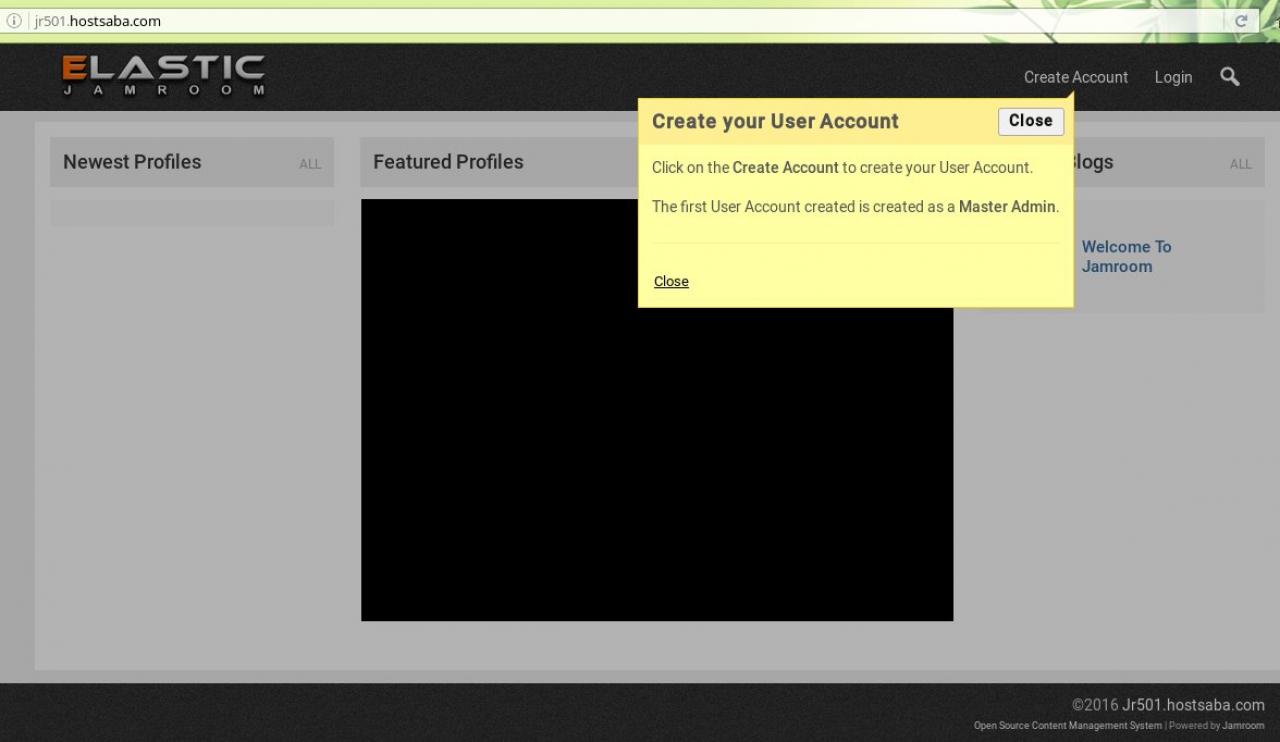Reload the page with the refresh icon
This screenshot has width=1280, height=742.
coord(1242,21)
